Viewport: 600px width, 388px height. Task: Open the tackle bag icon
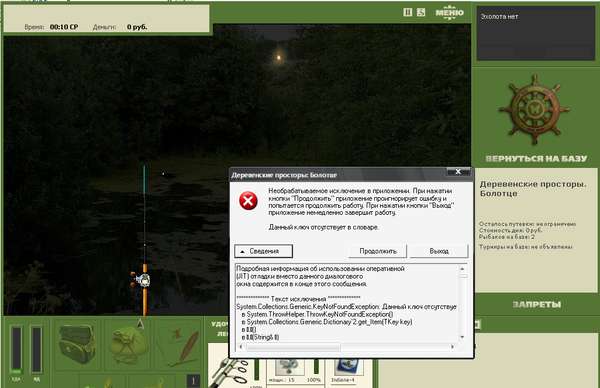tap(76, 343)
